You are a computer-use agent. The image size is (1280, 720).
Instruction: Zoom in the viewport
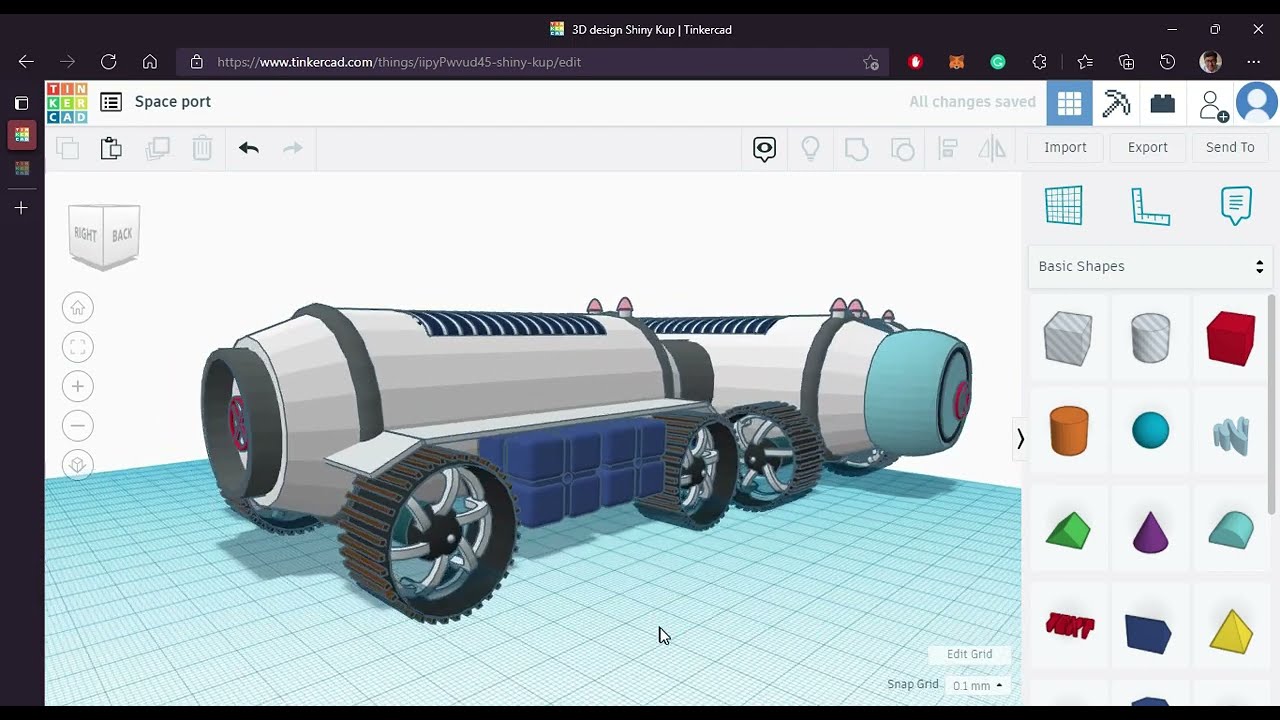(77, 386)
